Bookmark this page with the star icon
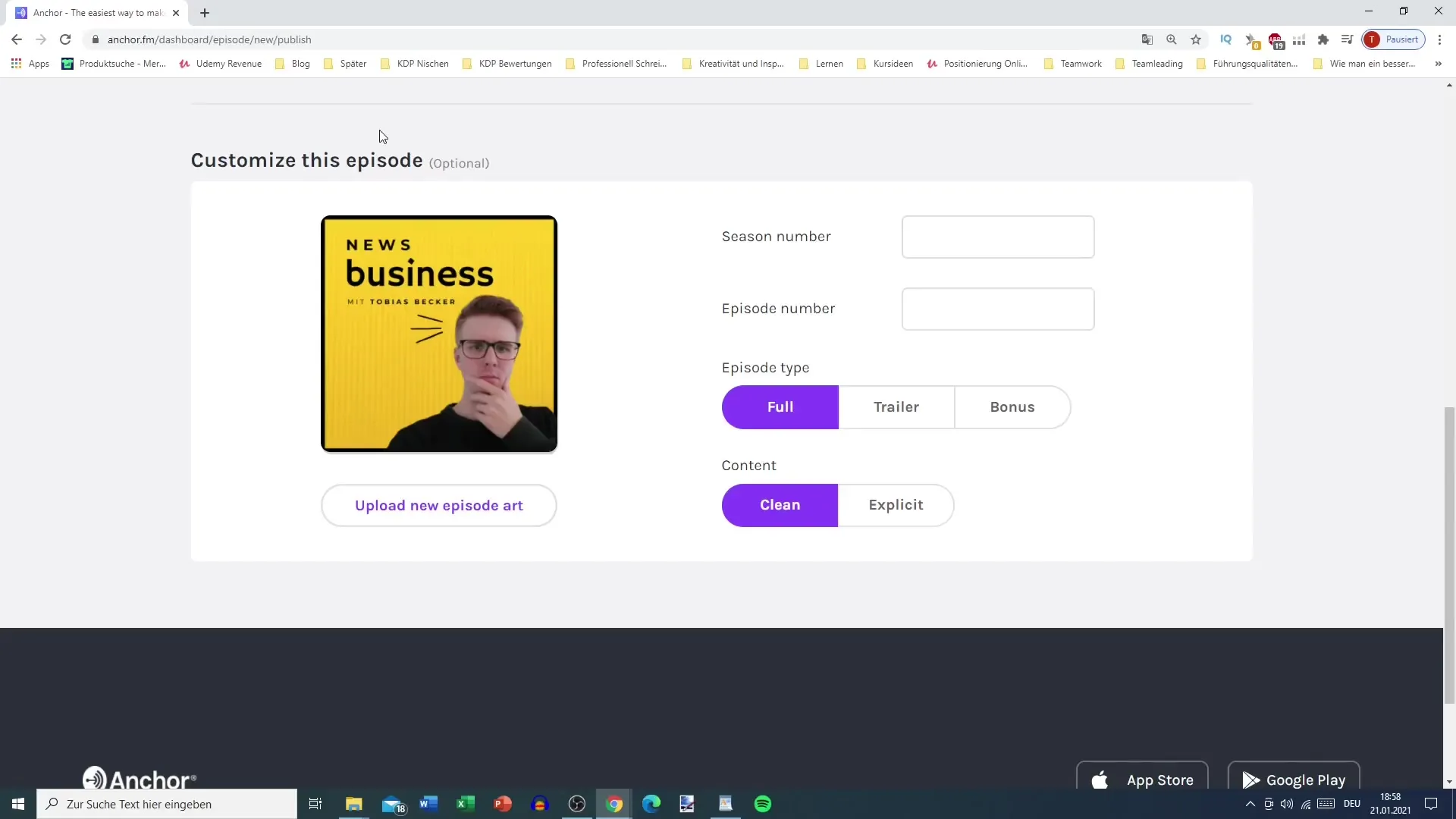This screenshot has width=1456, height=819. 1196,39
